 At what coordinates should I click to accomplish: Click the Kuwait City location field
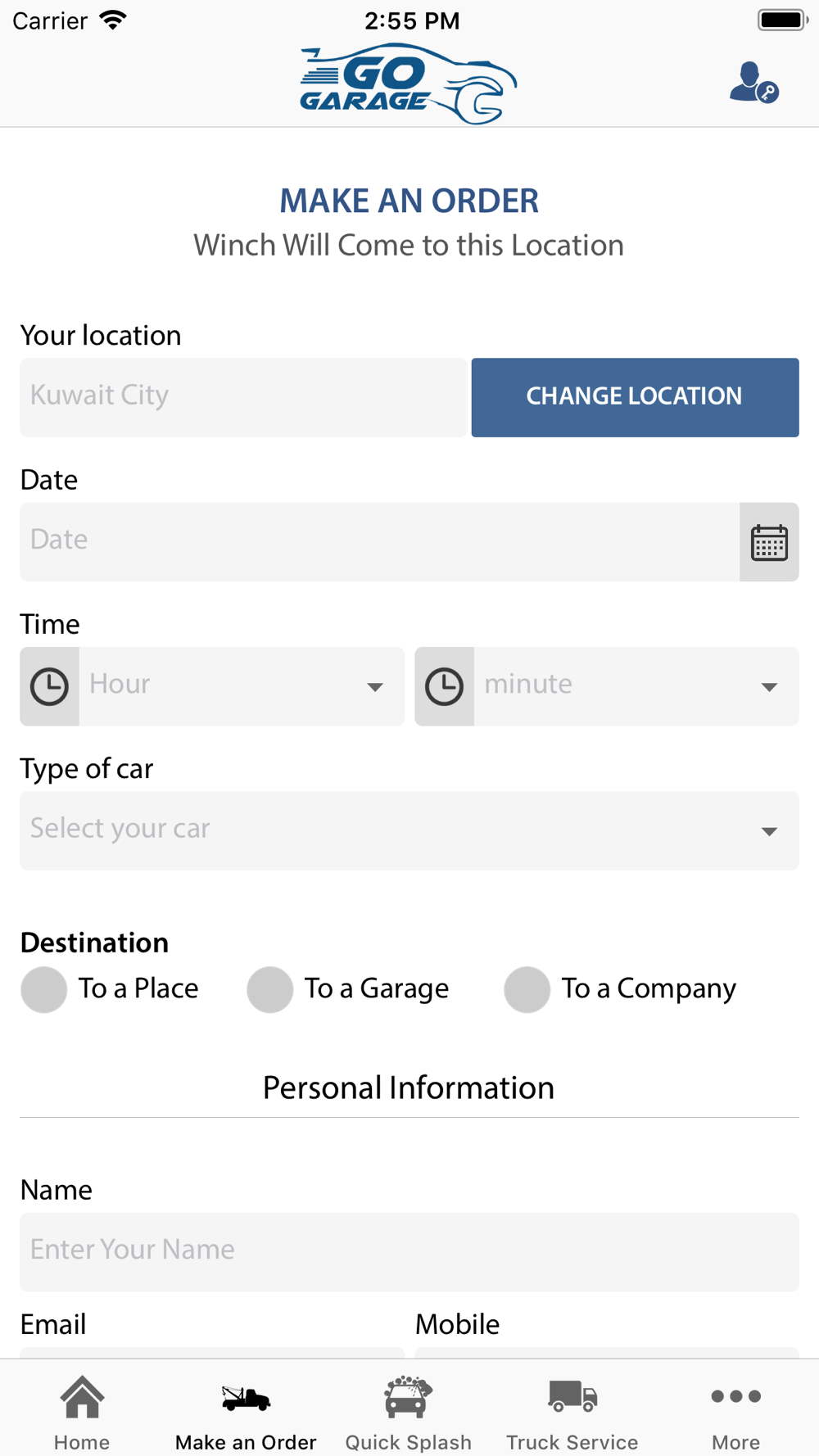coord(243,397)
